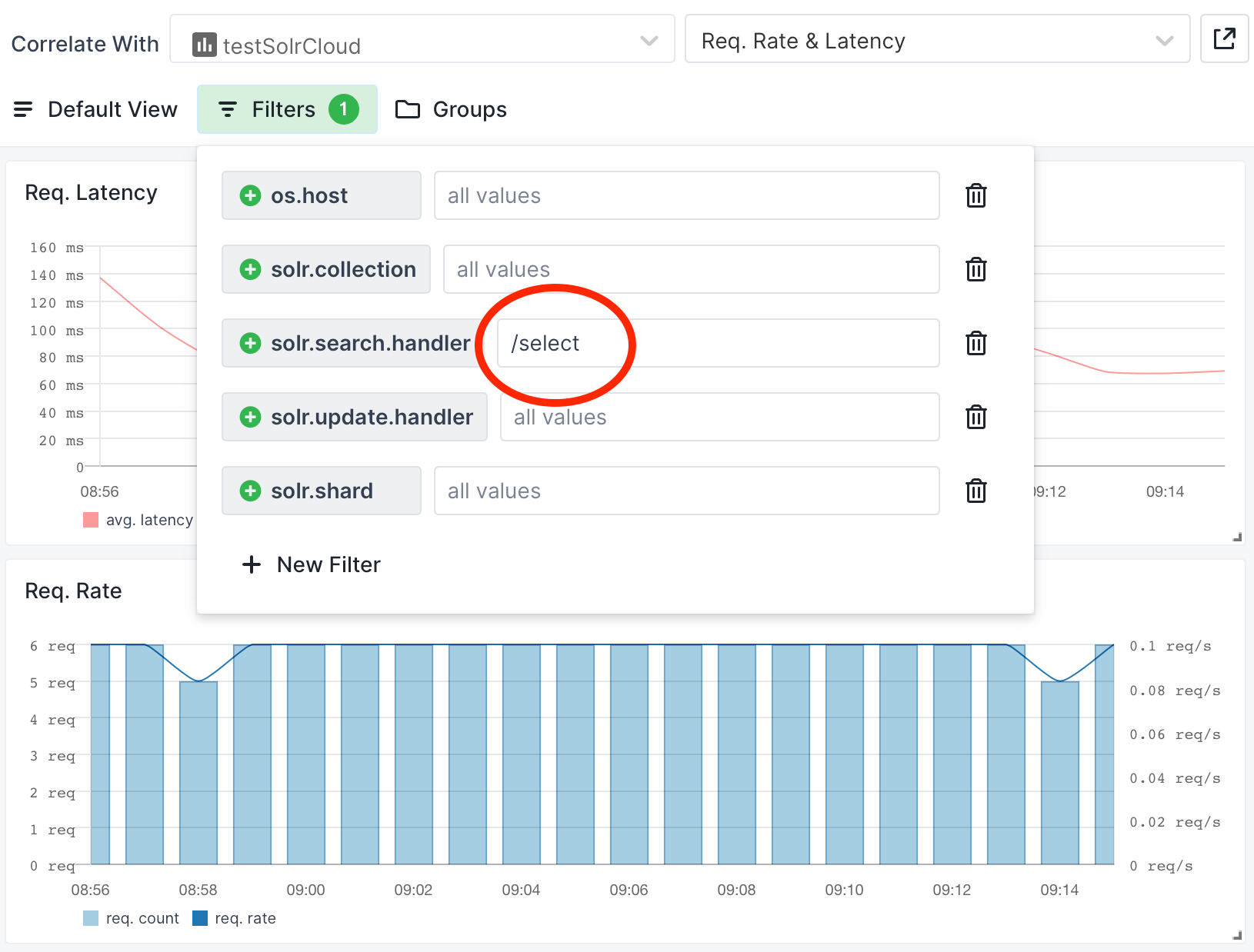Open the testSolrCloud app dropdown
Screen dimensions: 1254x952
422,38
